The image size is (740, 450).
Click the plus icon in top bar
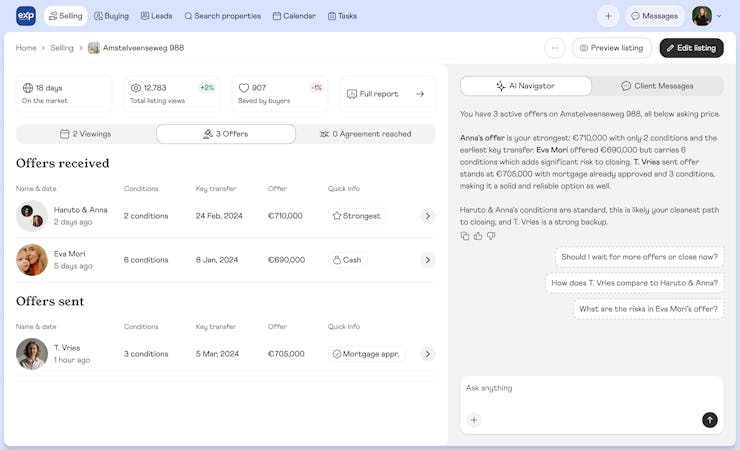coord(608,16)
